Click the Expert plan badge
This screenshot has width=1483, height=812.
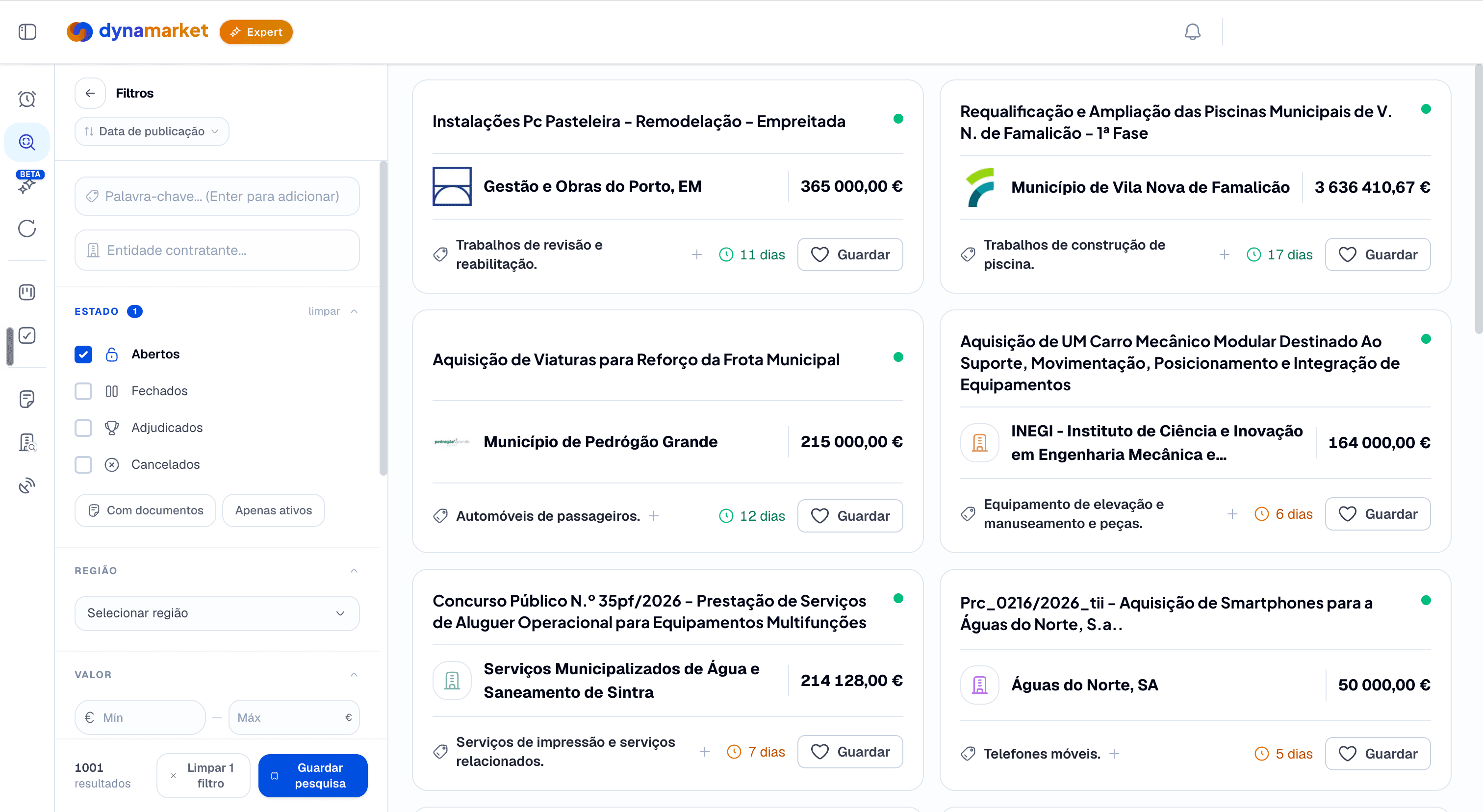(x=256, y=32)
